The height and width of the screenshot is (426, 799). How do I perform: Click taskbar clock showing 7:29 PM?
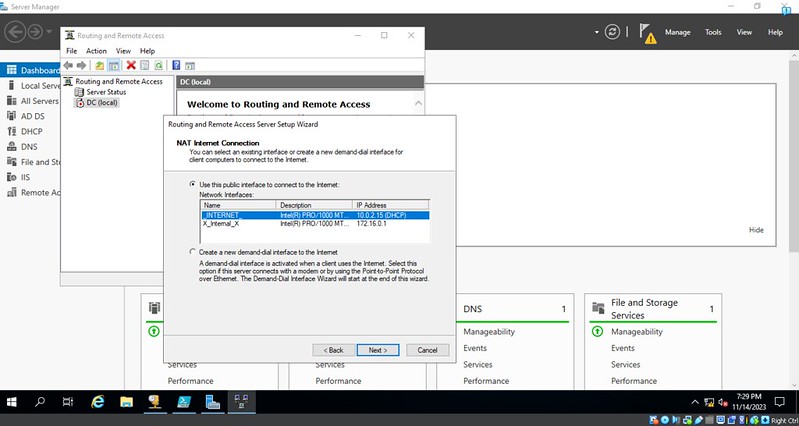[749, 402]
